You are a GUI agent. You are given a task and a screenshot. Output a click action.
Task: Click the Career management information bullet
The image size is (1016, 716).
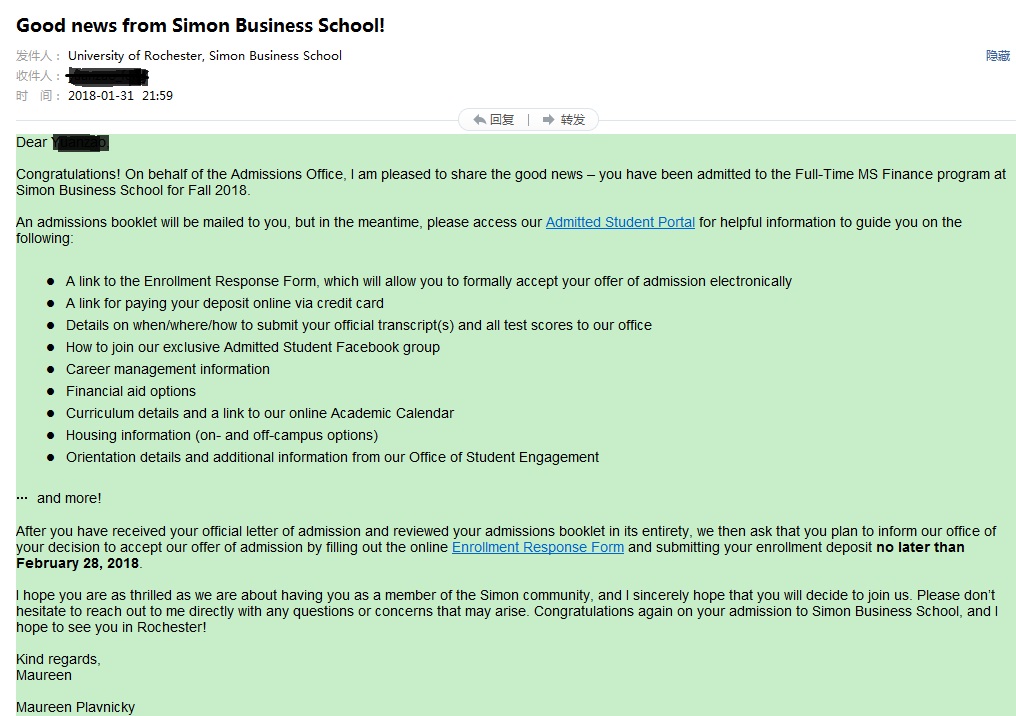click(x=168, y=369)
